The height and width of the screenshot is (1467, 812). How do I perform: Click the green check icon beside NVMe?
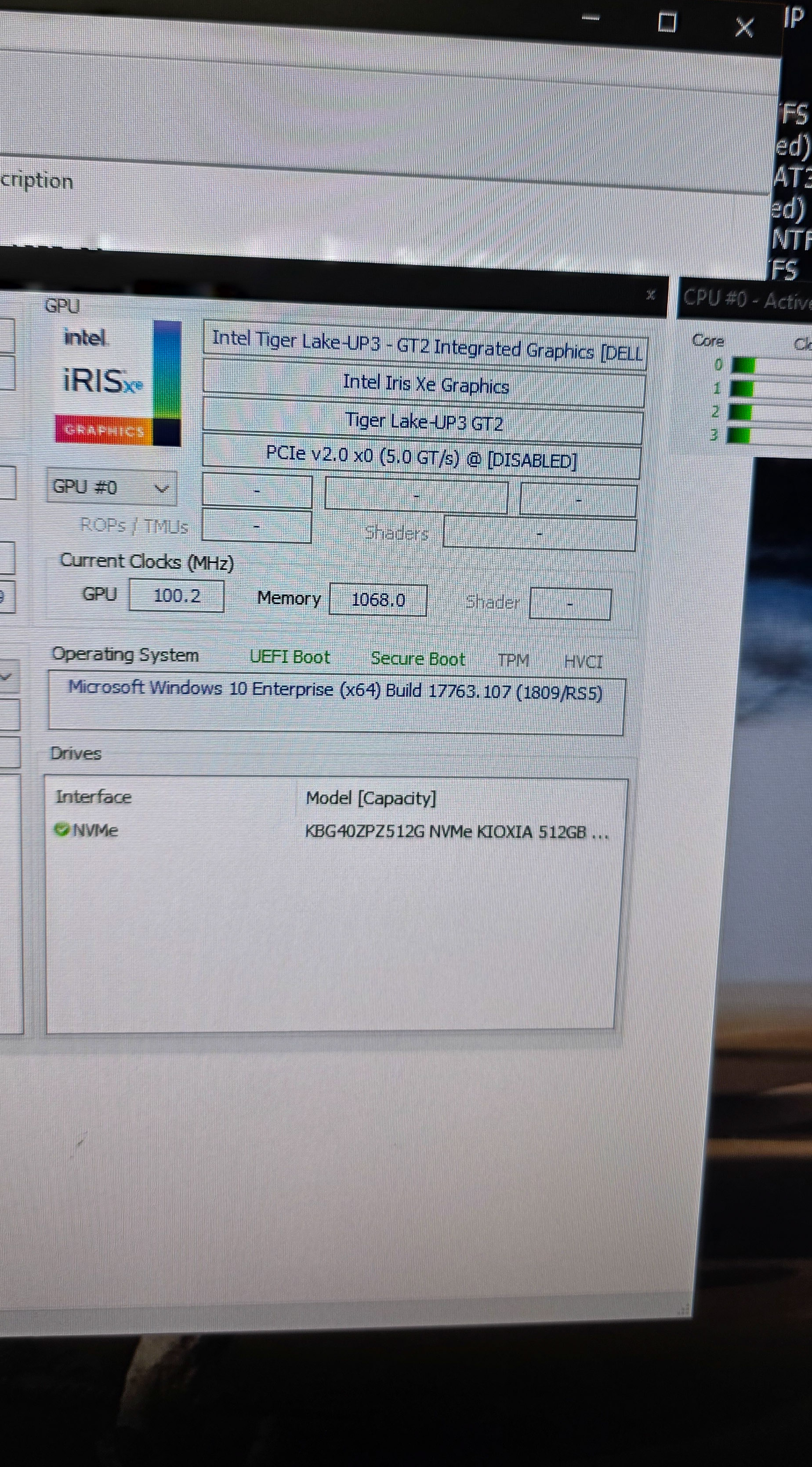61,829
